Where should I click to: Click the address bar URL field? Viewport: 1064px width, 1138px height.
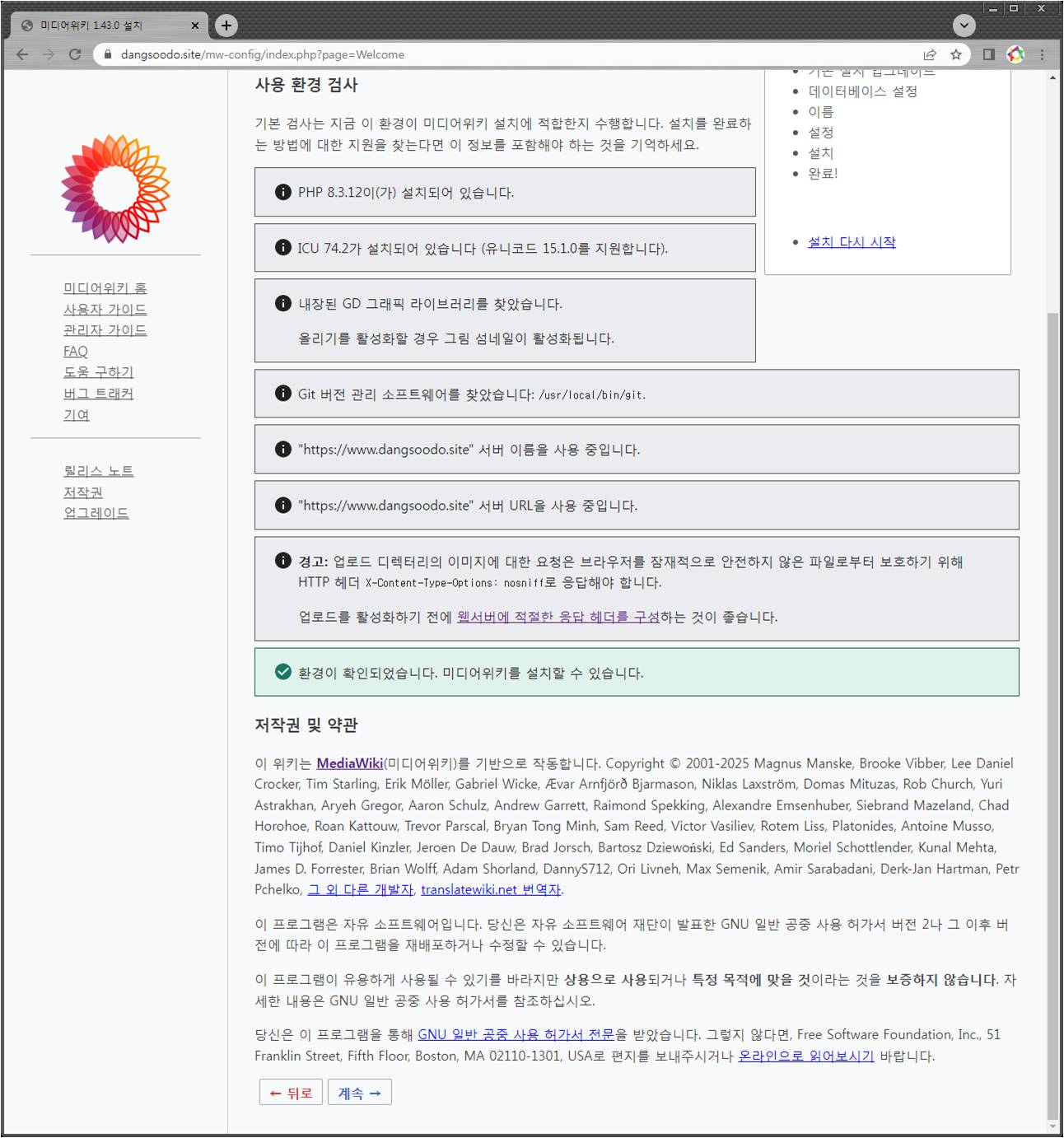494,54
